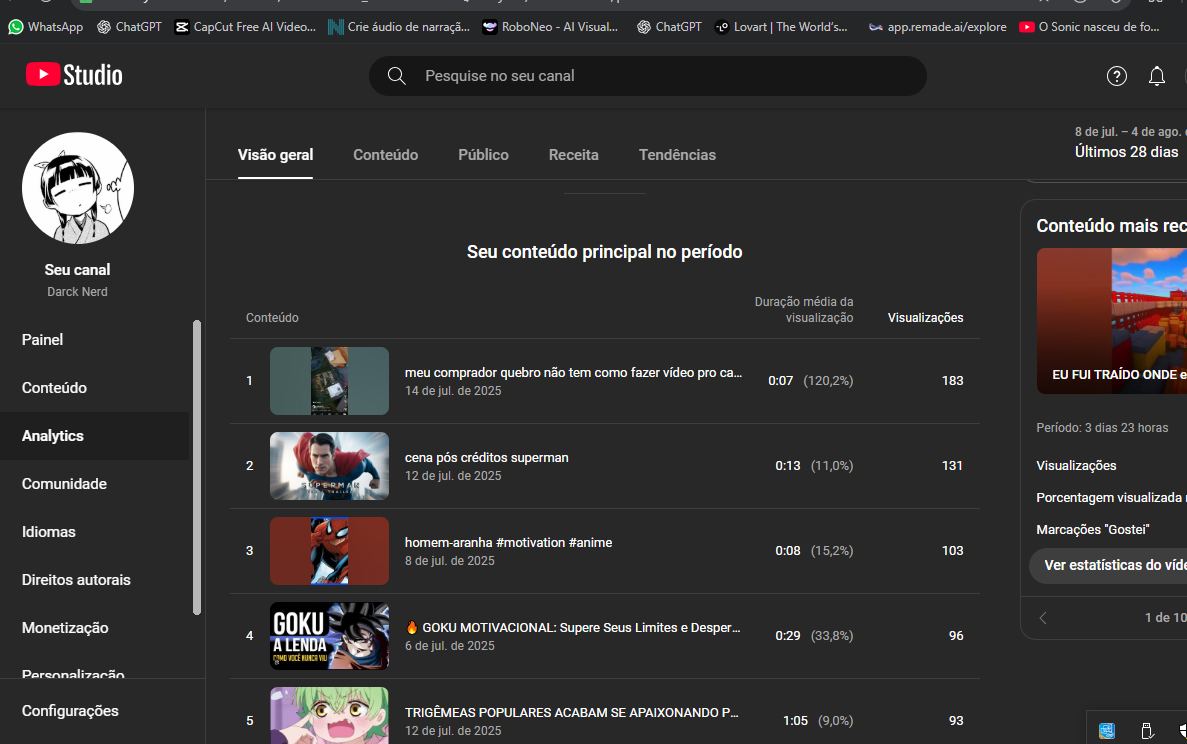
Task: Click the YouTube Studio logo
Action: 74,75
